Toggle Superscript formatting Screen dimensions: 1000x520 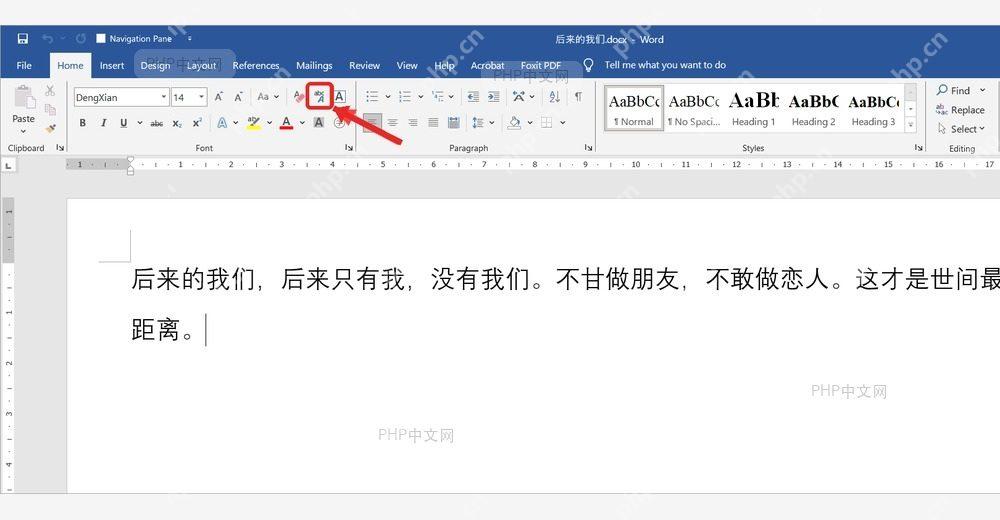pyautogui.click(x=197, y=123)
